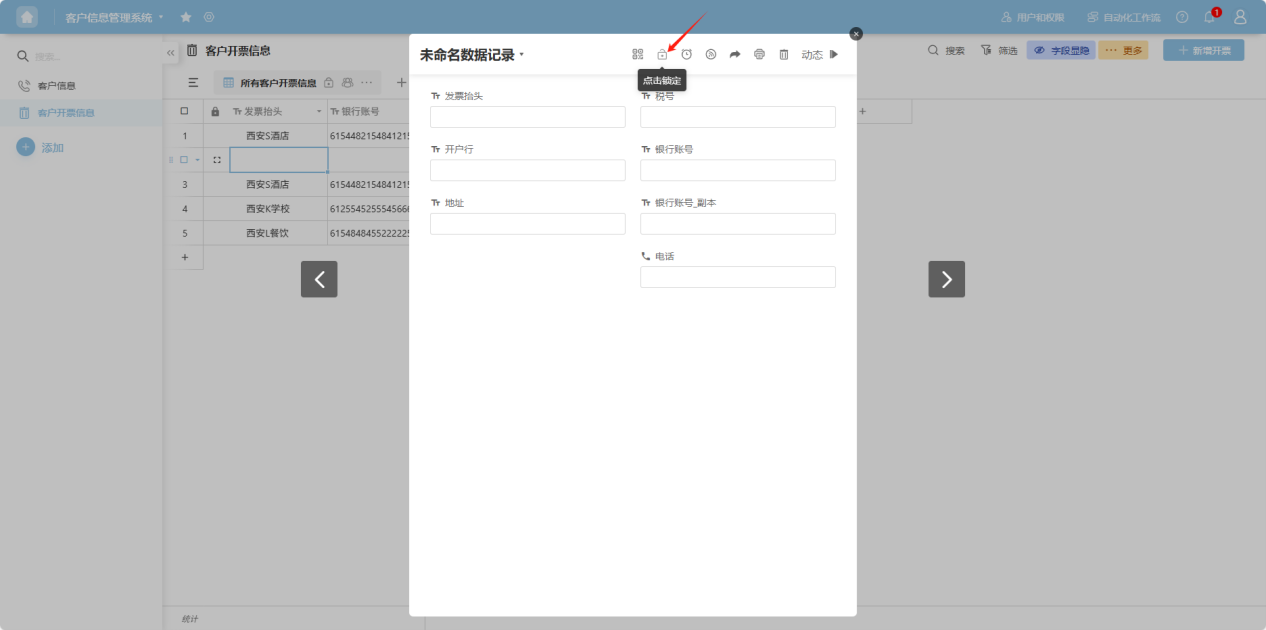The image size is (1266, 630).
Task: Toggle field visibility with 字段显隐
Action: pos(1061,50)
